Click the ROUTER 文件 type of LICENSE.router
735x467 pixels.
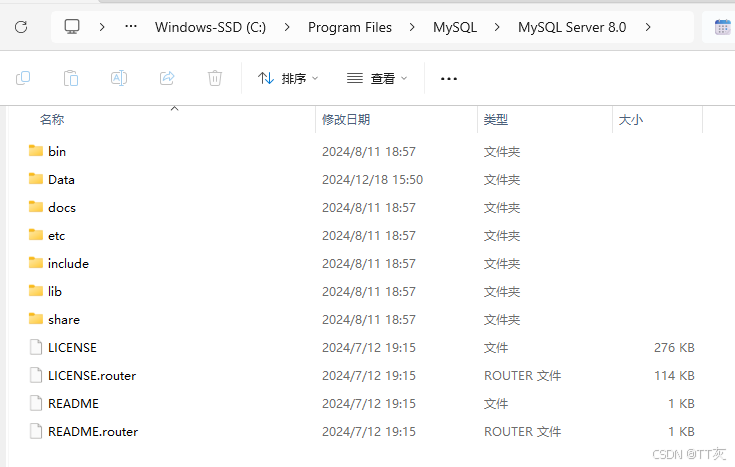point(522,376)
